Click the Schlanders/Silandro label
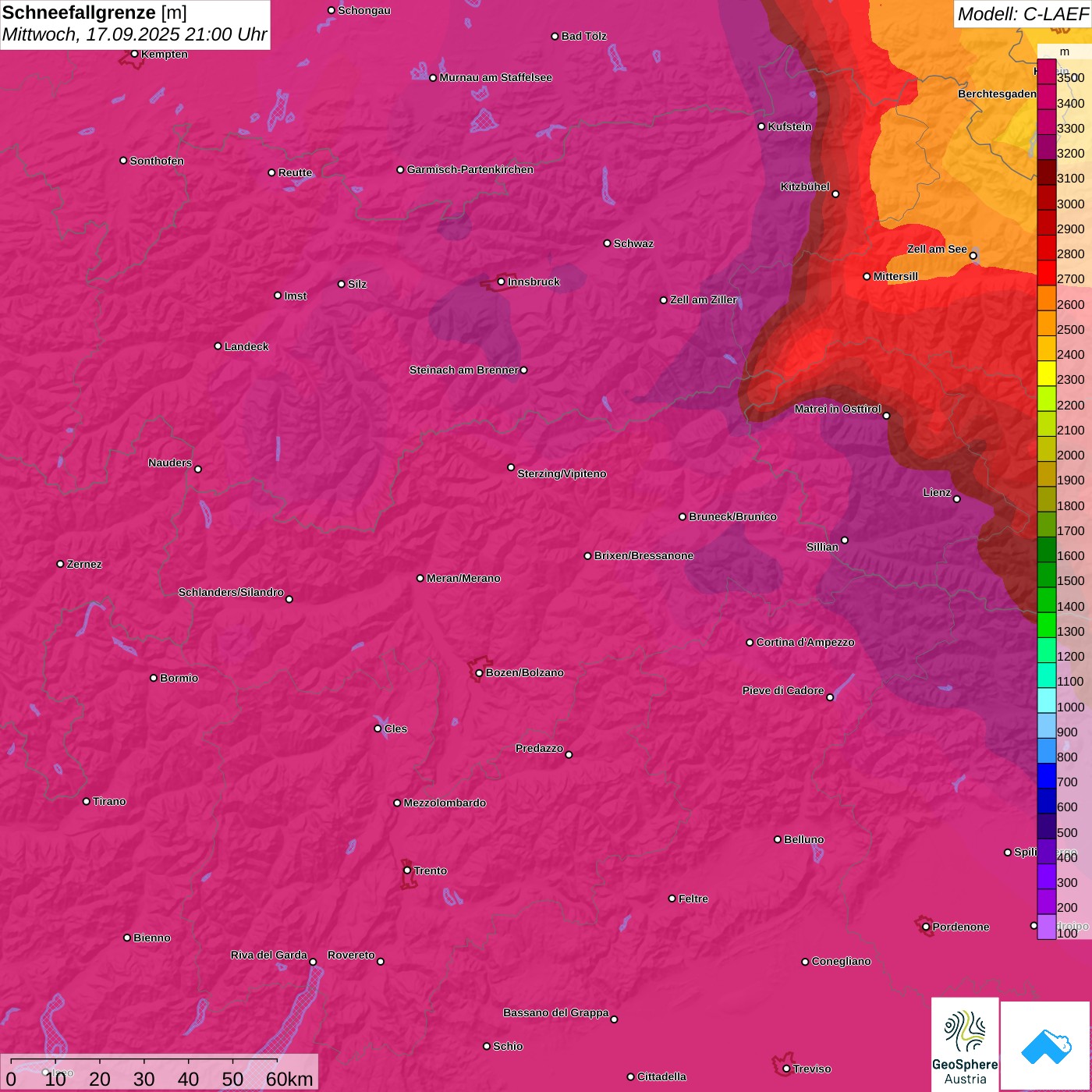This screenshot has height=1092, width=1092. [x=231, y=593]
